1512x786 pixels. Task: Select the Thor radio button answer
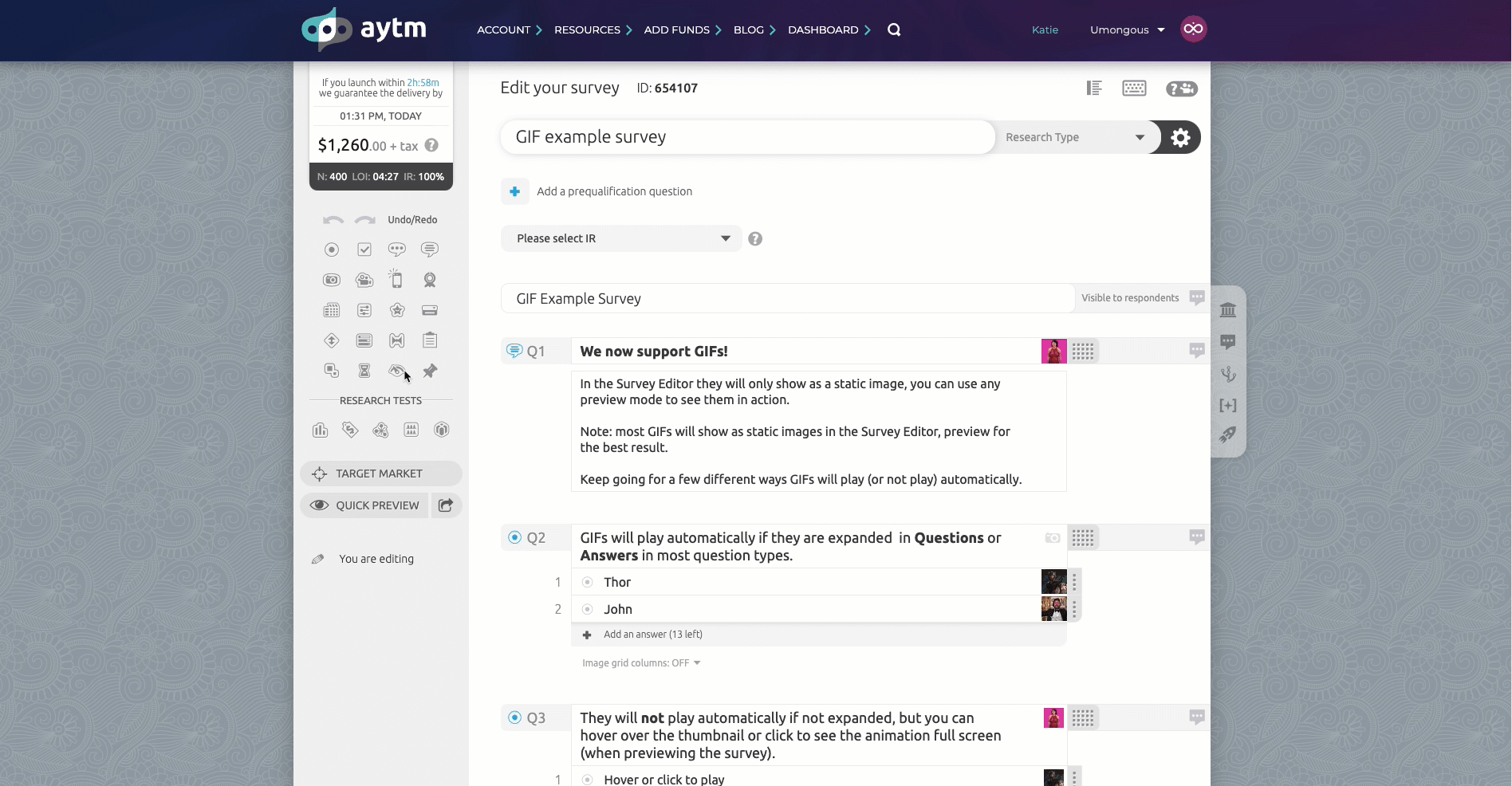point(588,582)
